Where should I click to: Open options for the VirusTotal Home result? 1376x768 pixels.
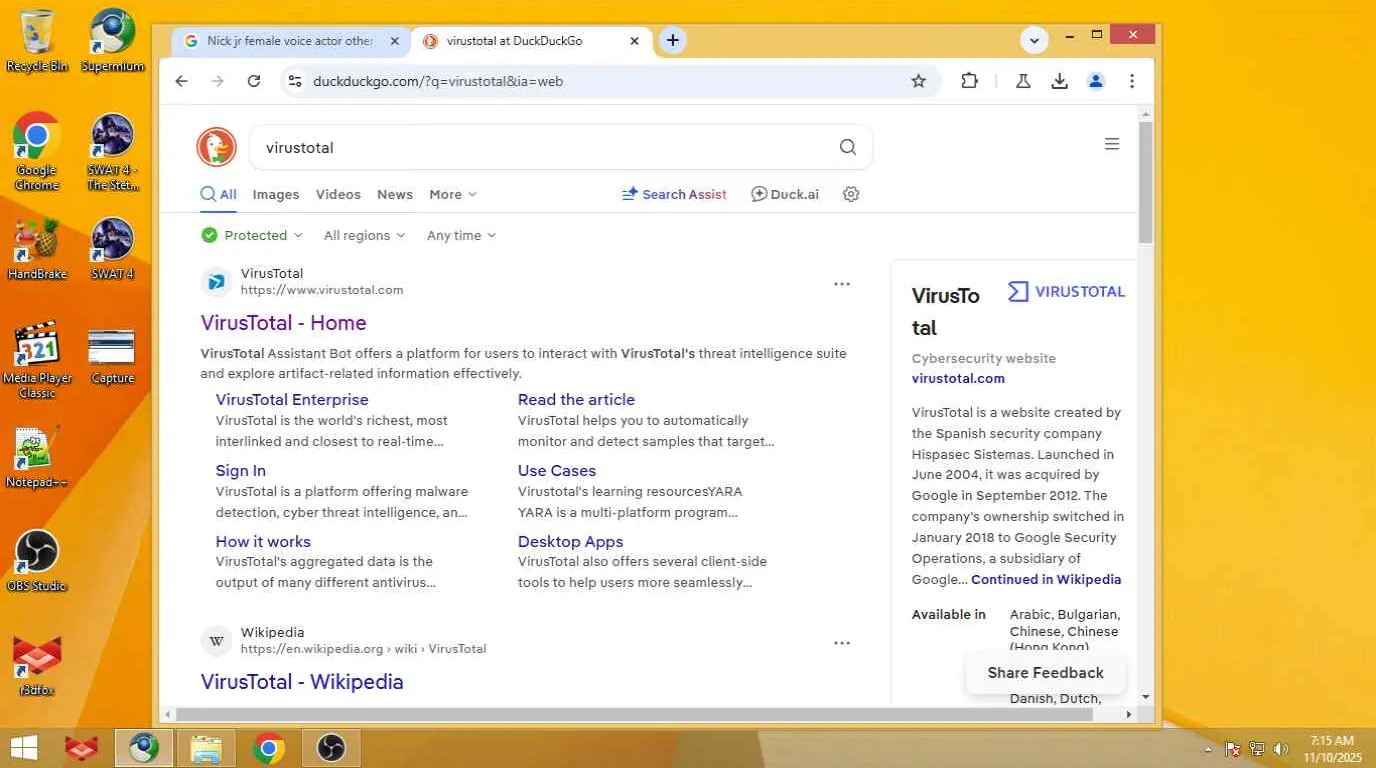842,284
